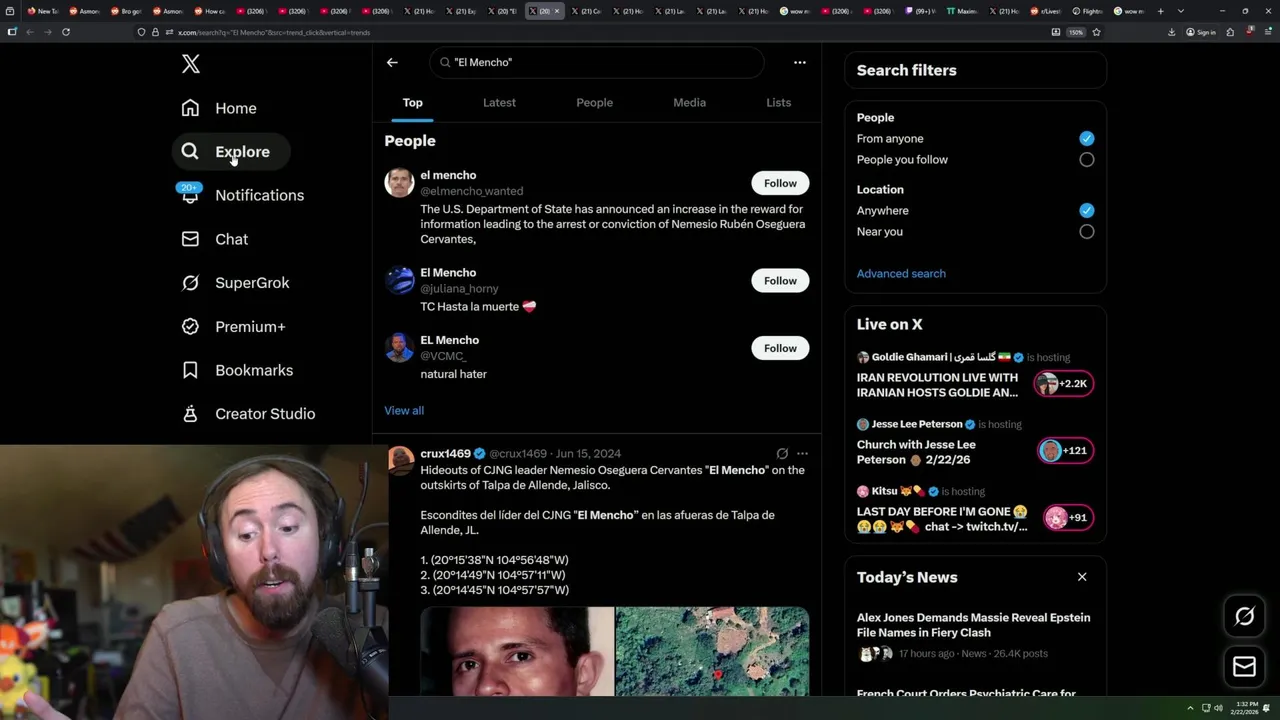Select the From anyone radio option

(x=1086, y=139)
